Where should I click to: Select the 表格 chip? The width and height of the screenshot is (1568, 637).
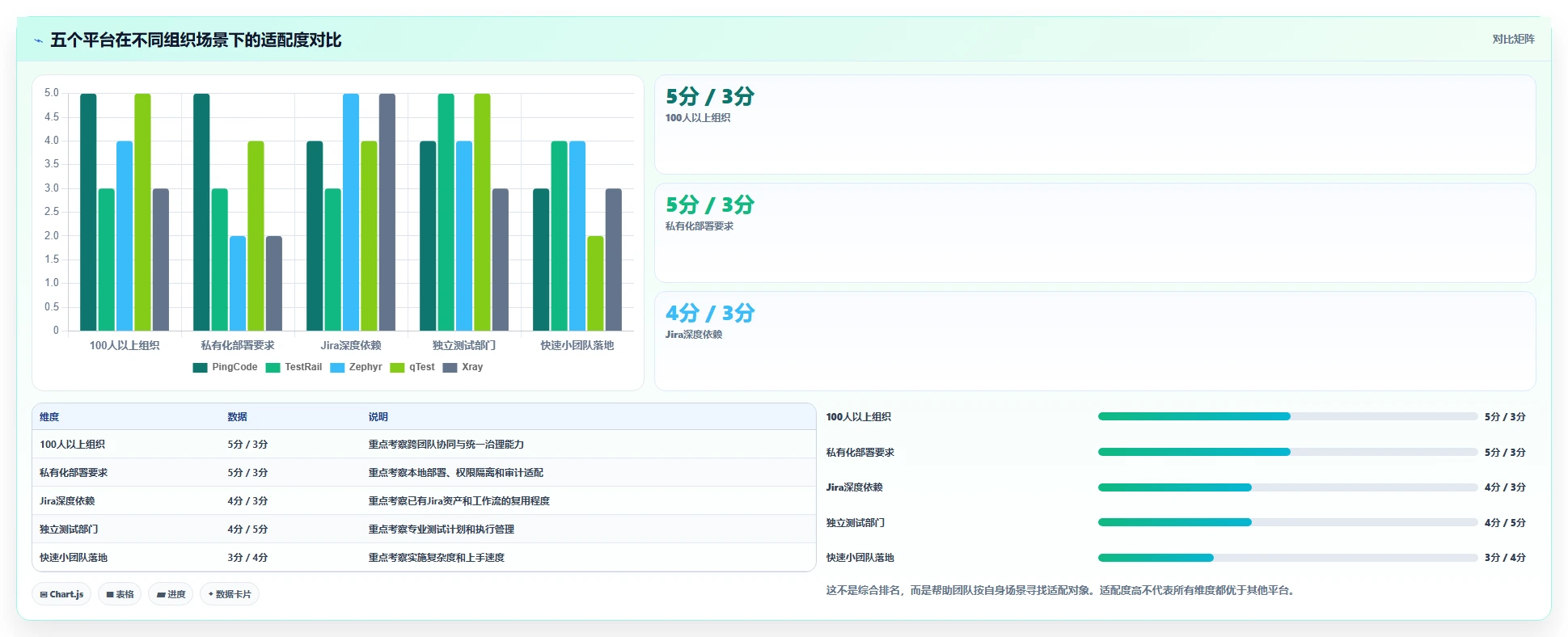pos(120,594)
